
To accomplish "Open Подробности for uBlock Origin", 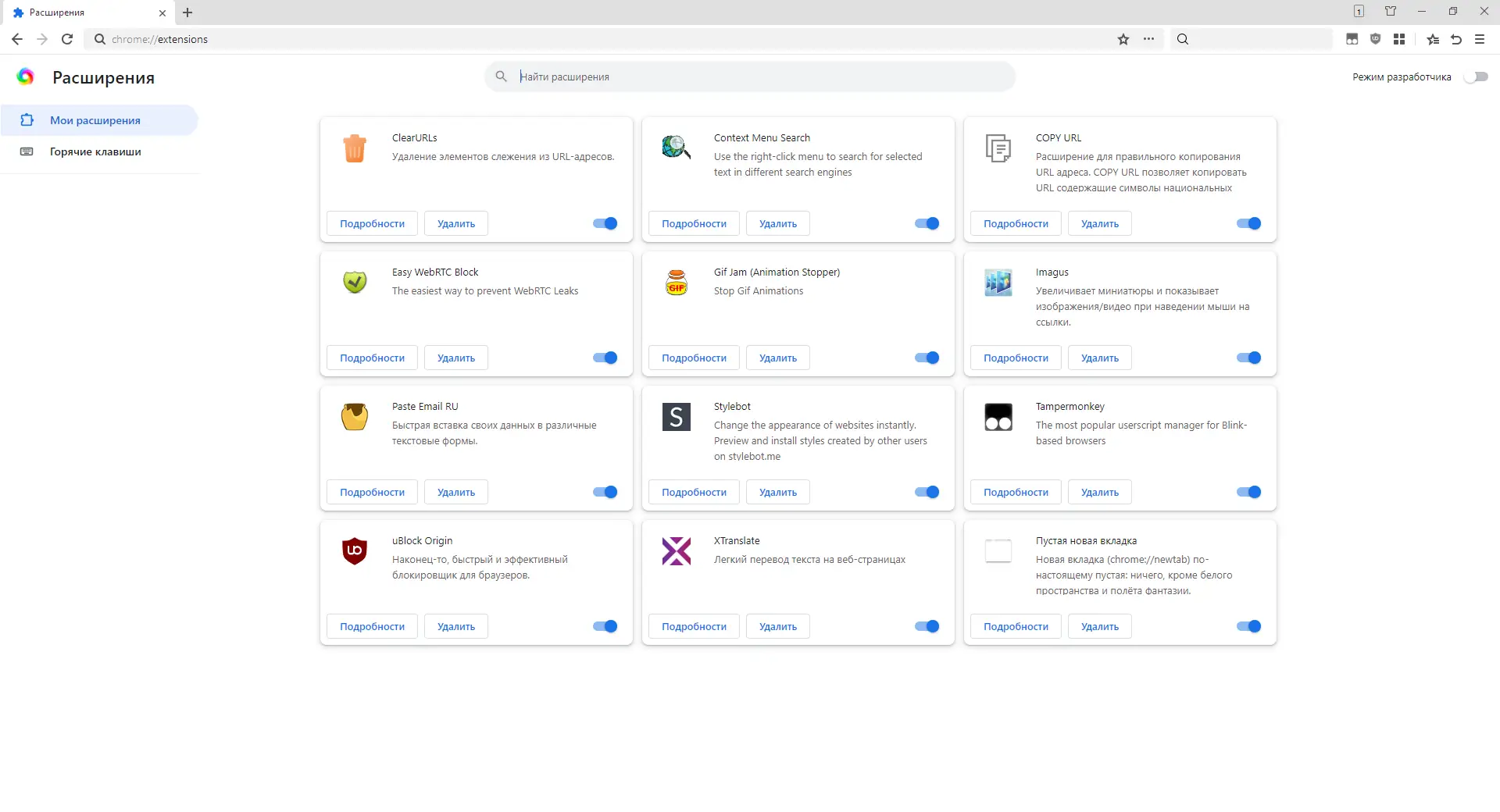I will point(372,626).
